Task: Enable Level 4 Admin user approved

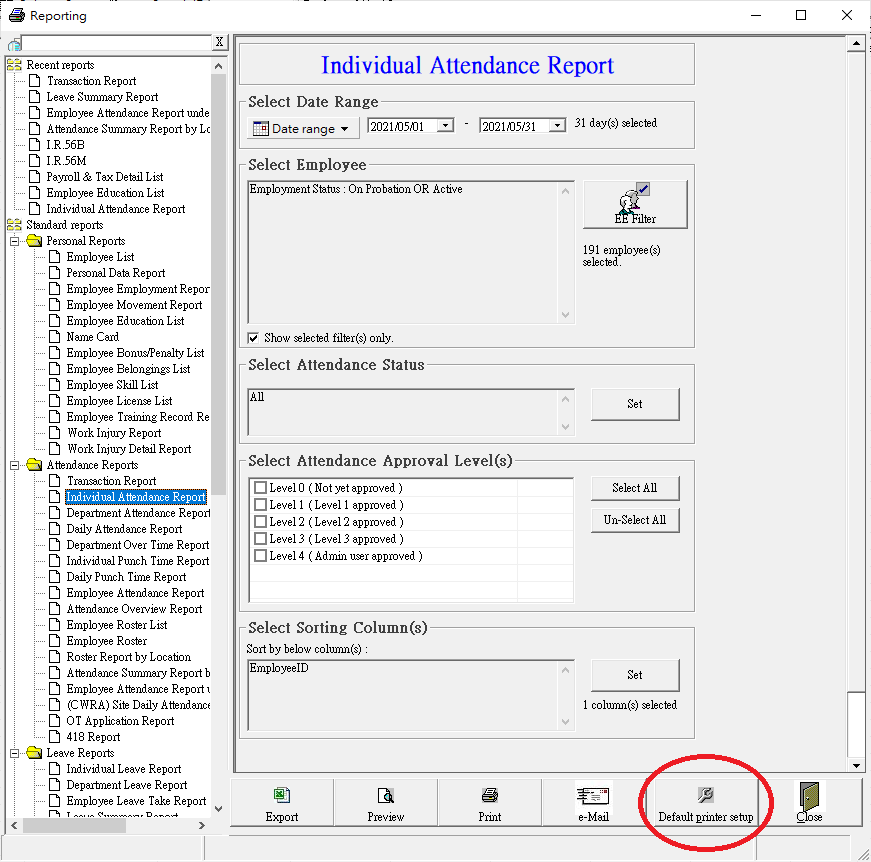Action: [x=261, y=556]
